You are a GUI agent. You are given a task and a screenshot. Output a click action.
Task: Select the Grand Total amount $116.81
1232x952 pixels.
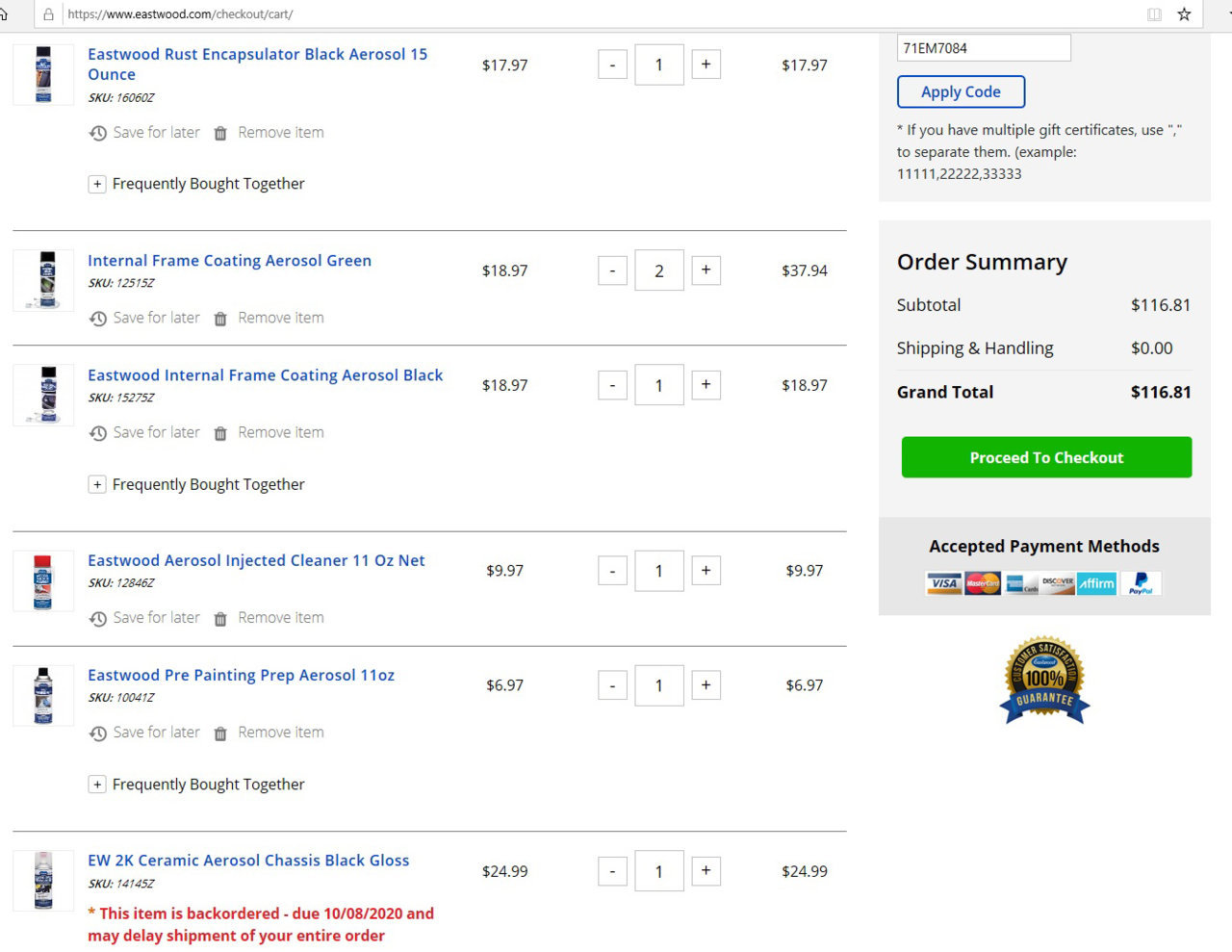[1161, 392]
